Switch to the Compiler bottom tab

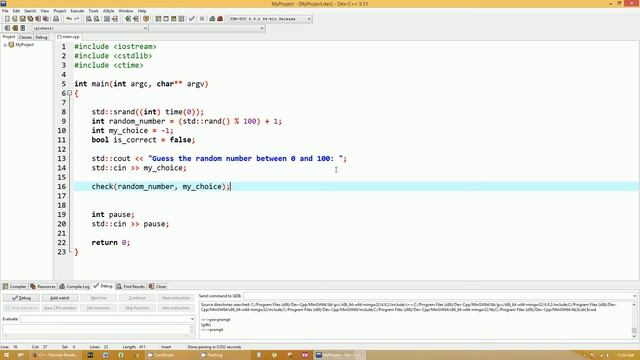(x=14, y=287)
